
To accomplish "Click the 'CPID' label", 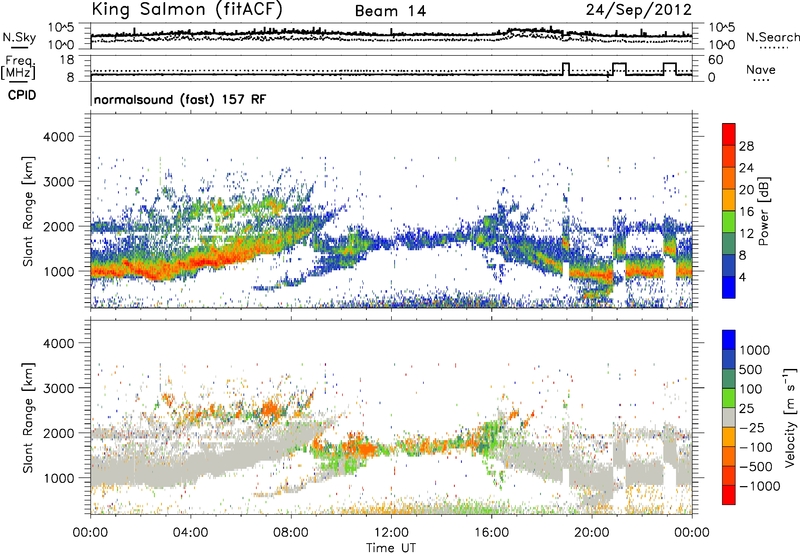I will pyautogui.click(x=22, y=95).
